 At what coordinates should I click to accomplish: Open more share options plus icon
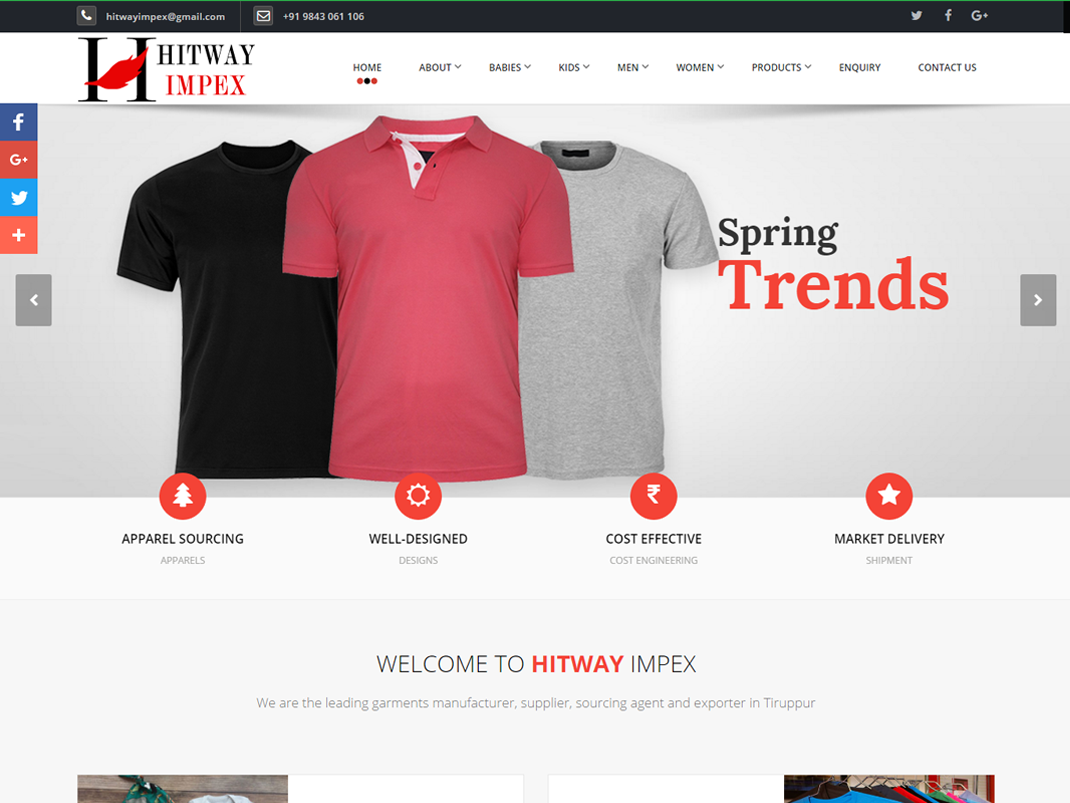click(x=18, y=236)
